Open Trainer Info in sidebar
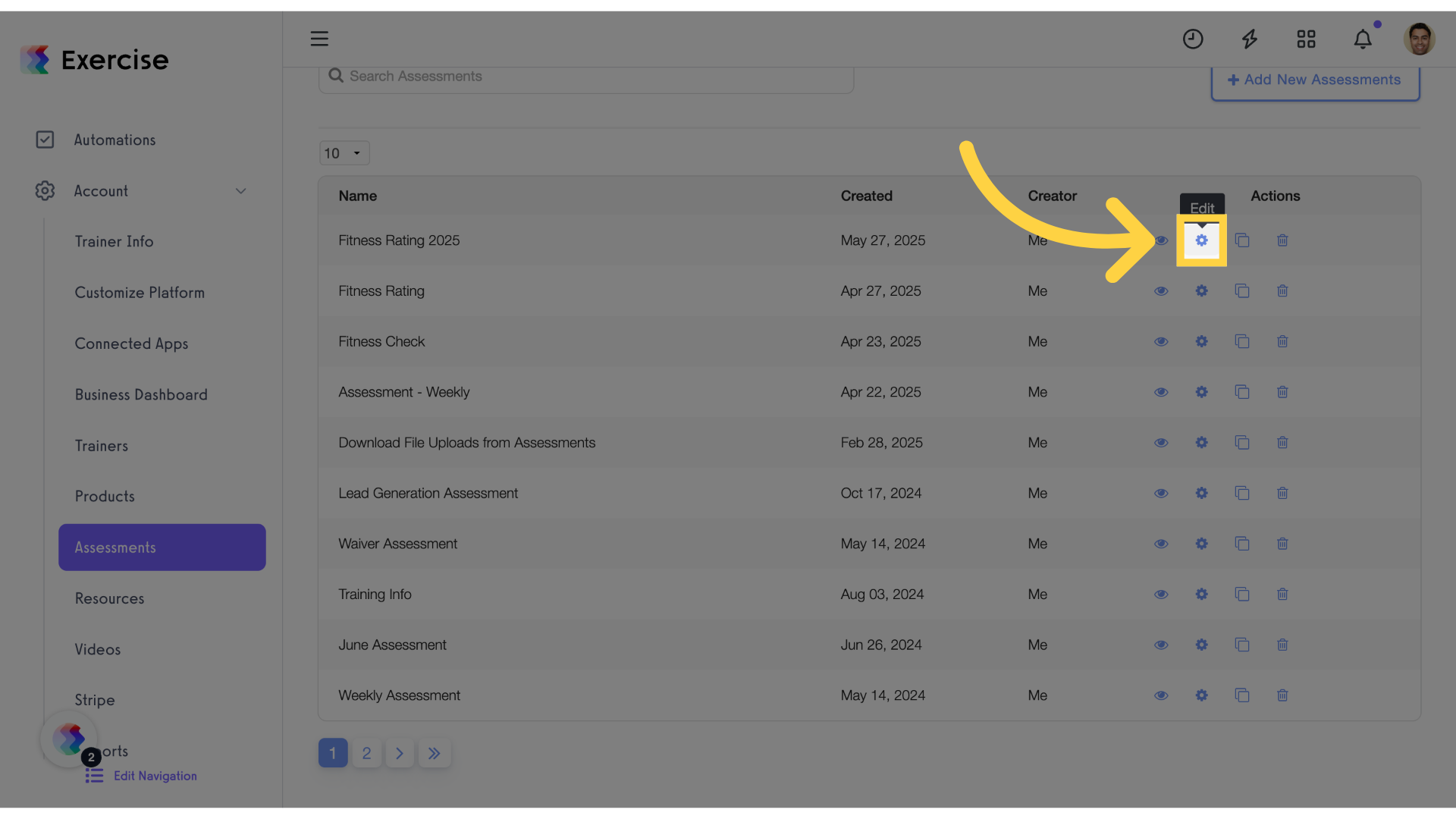 (114, 241)
